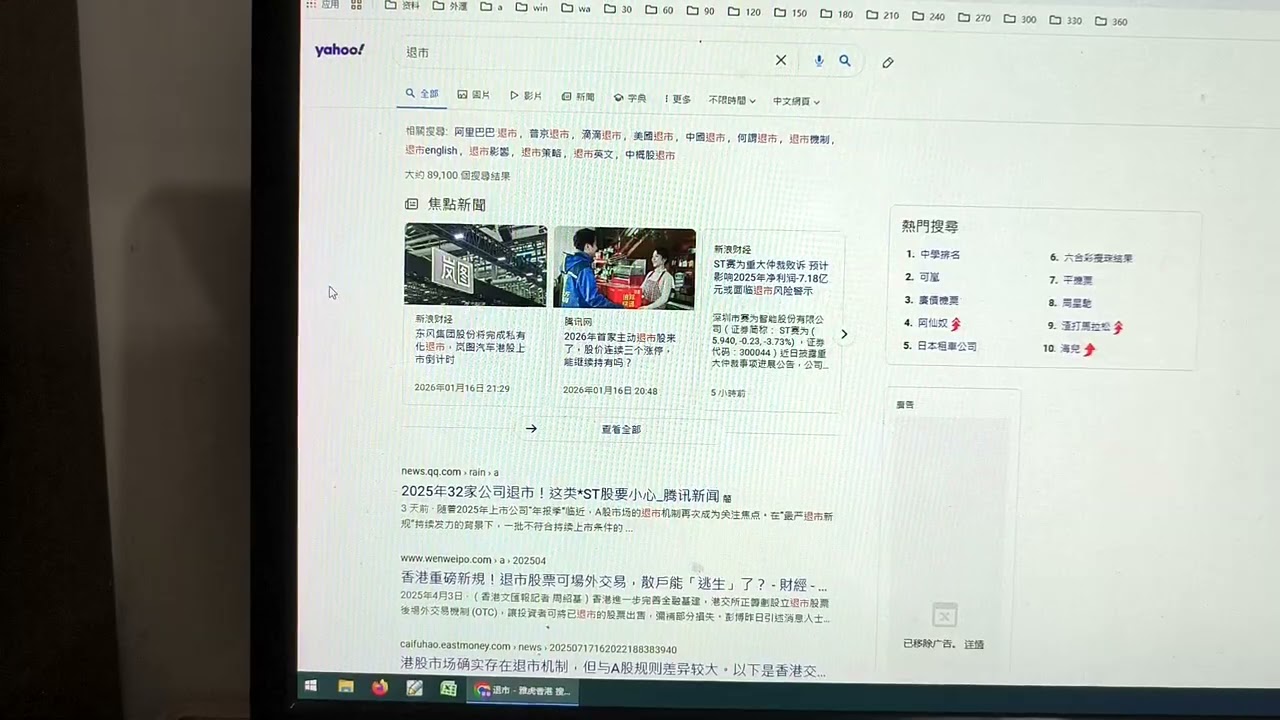
Task: Switch to the 圖片 tab
Action: coord(474,95)
